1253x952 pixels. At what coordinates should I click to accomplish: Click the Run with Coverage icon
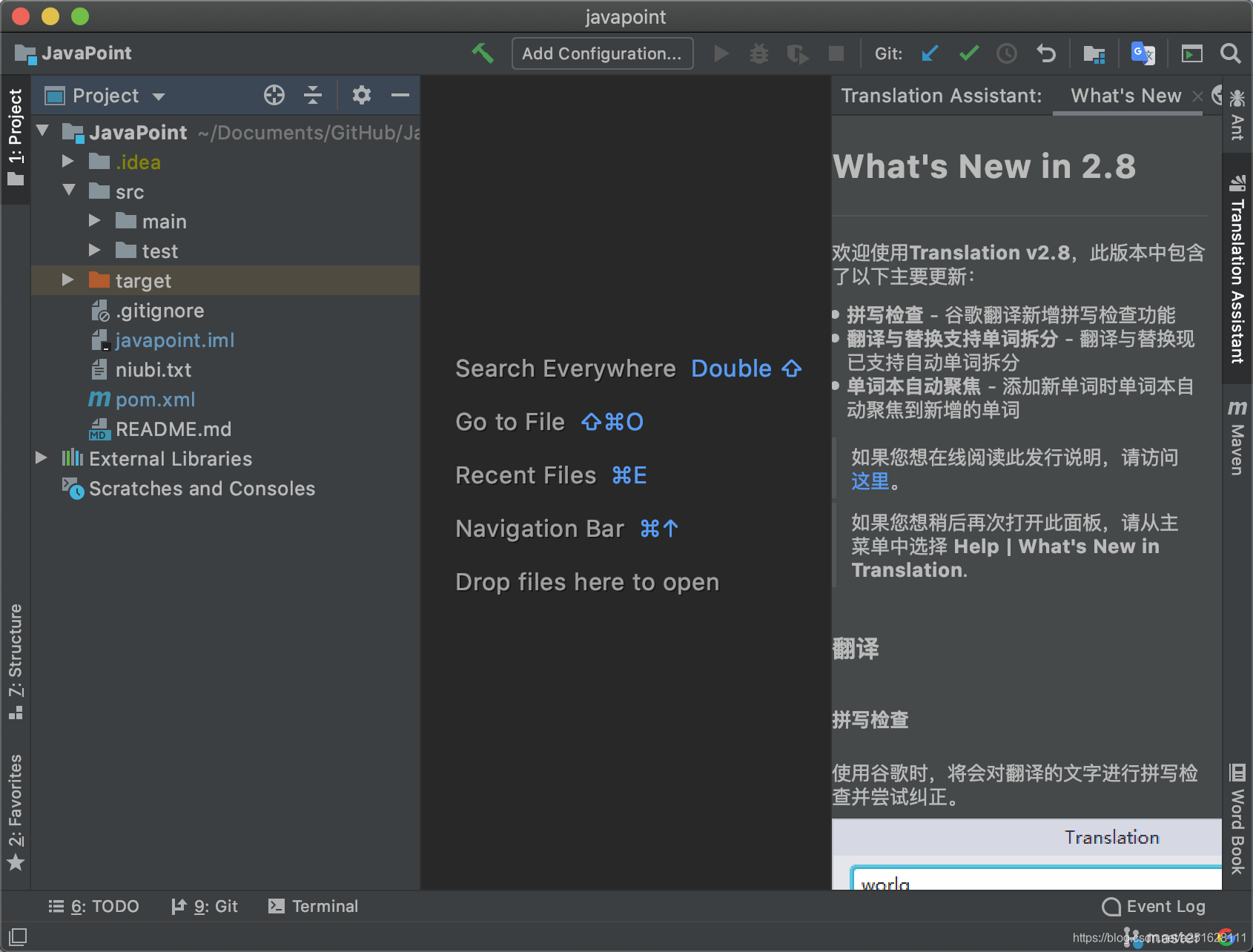[x=798, y=53]
